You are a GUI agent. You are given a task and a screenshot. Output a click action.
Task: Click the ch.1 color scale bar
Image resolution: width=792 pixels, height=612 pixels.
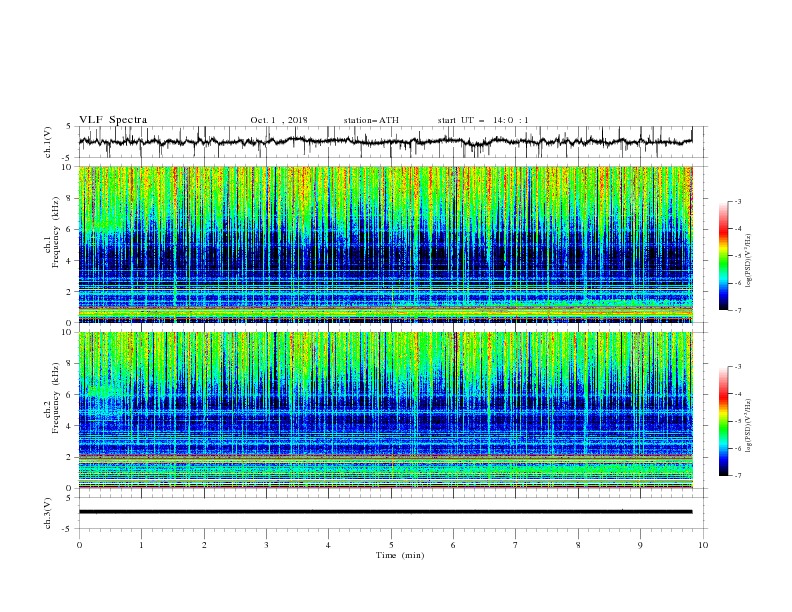pos(724,256)
